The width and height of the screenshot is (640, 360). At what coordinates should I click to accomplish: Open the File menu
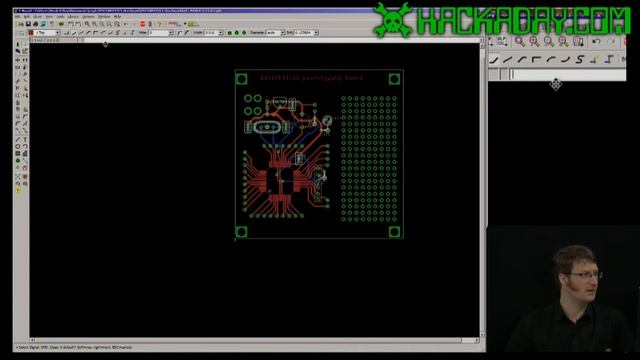(x=18, y=17)
